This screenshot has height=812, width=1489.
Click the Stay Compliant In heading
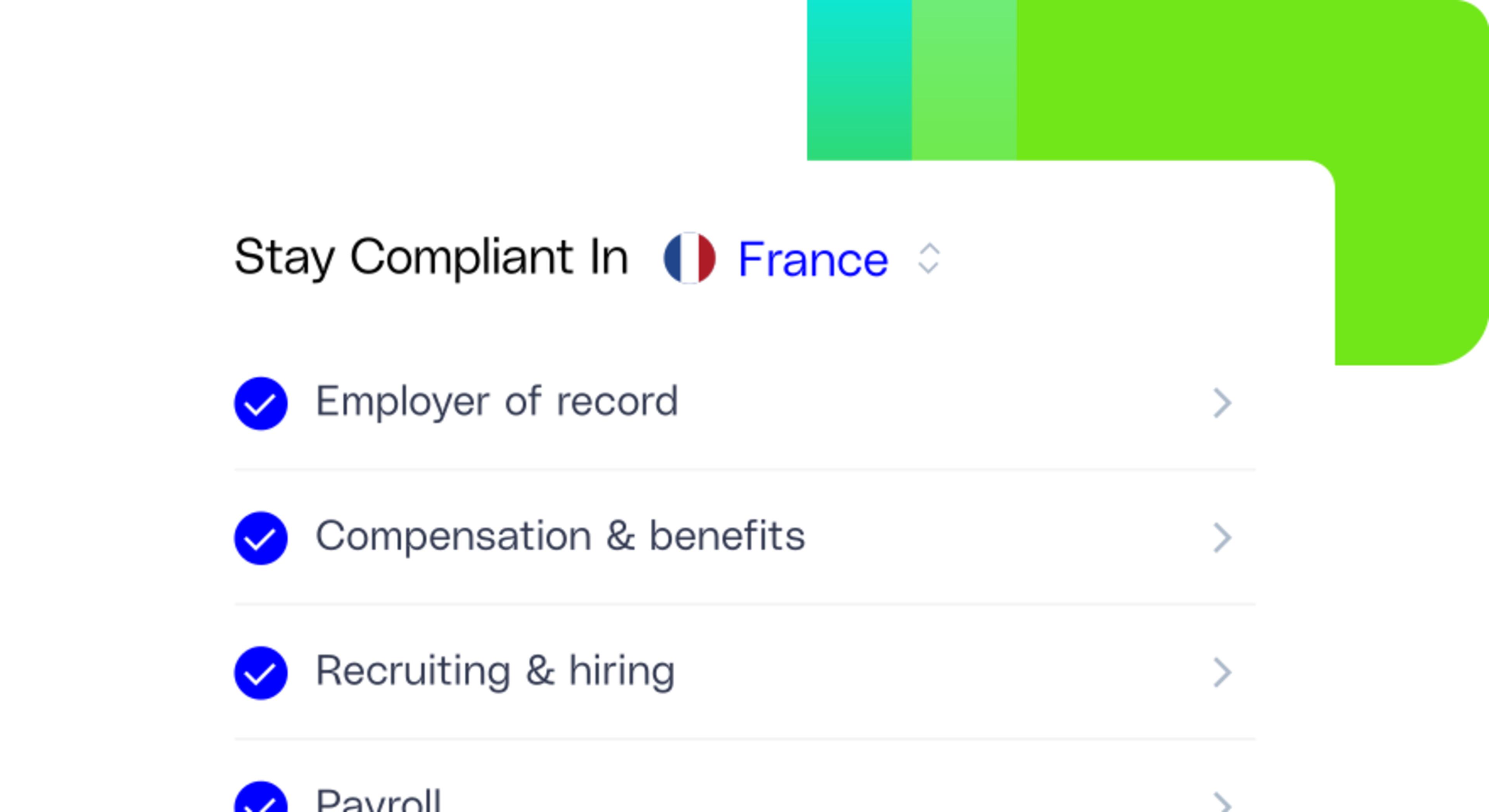[431, 257]
